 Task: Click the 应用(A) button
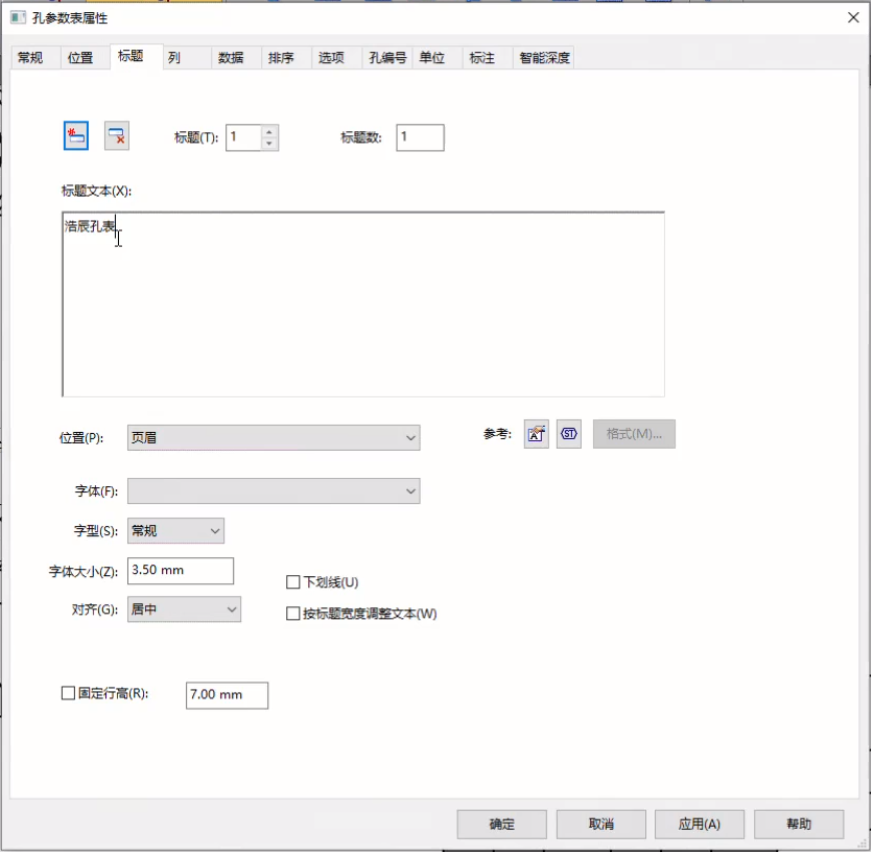click(x=700, y=824)
